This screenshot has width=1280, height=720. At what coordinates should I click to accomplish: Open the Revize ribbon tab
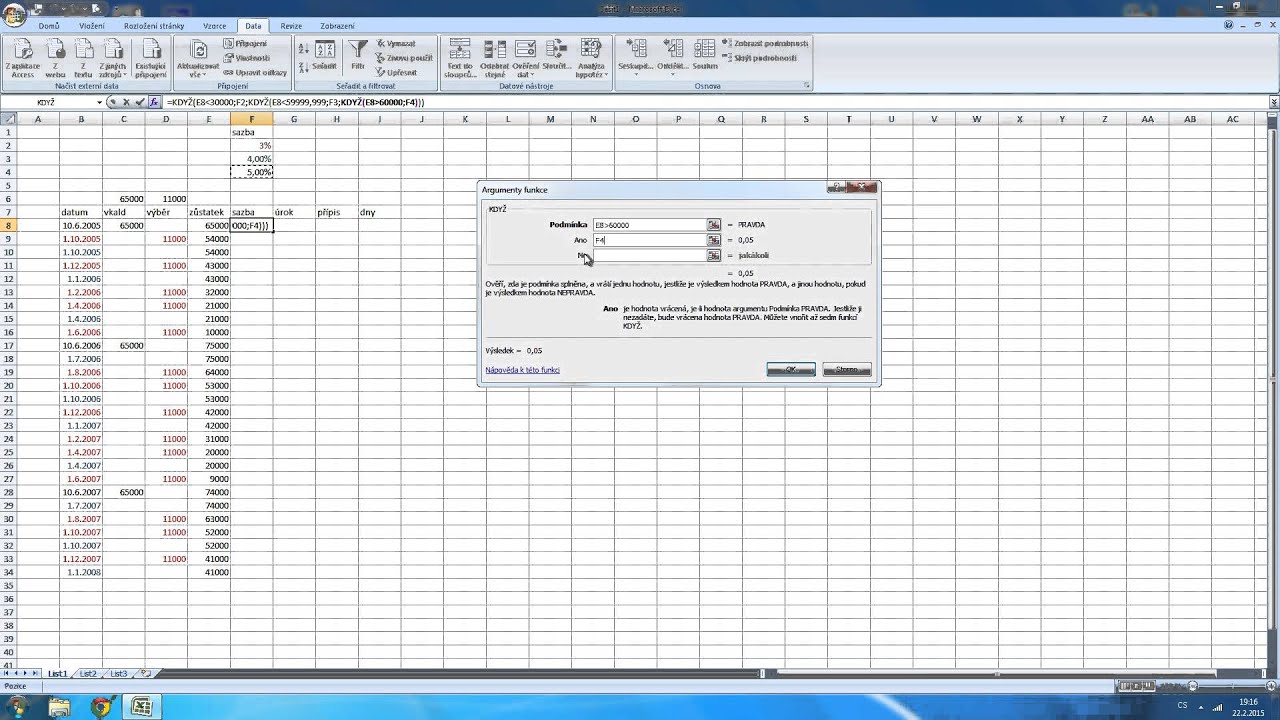pos(291,26)
